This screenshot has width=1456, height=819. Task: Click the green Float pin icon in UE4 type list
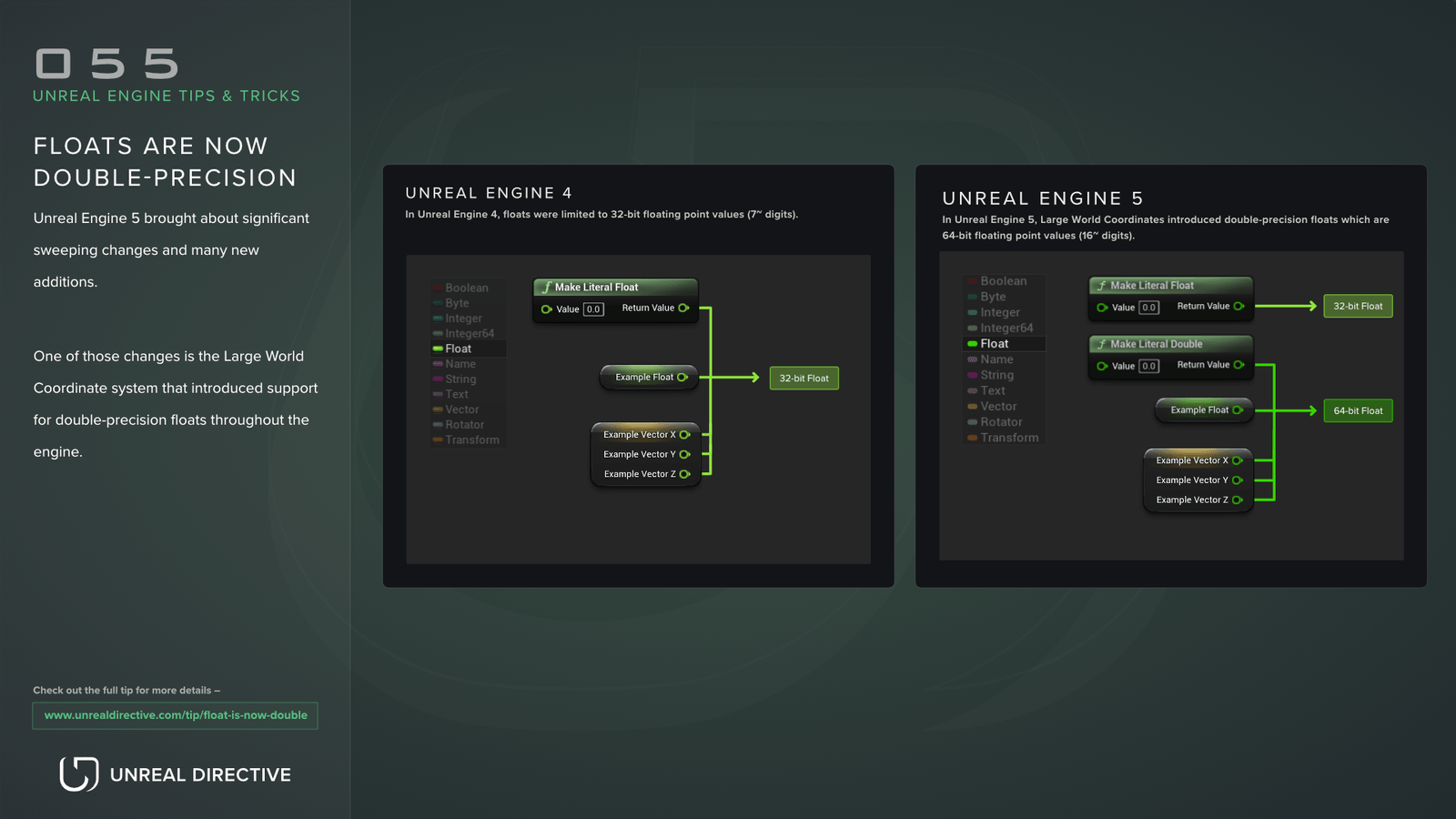[x=439, y=349]
